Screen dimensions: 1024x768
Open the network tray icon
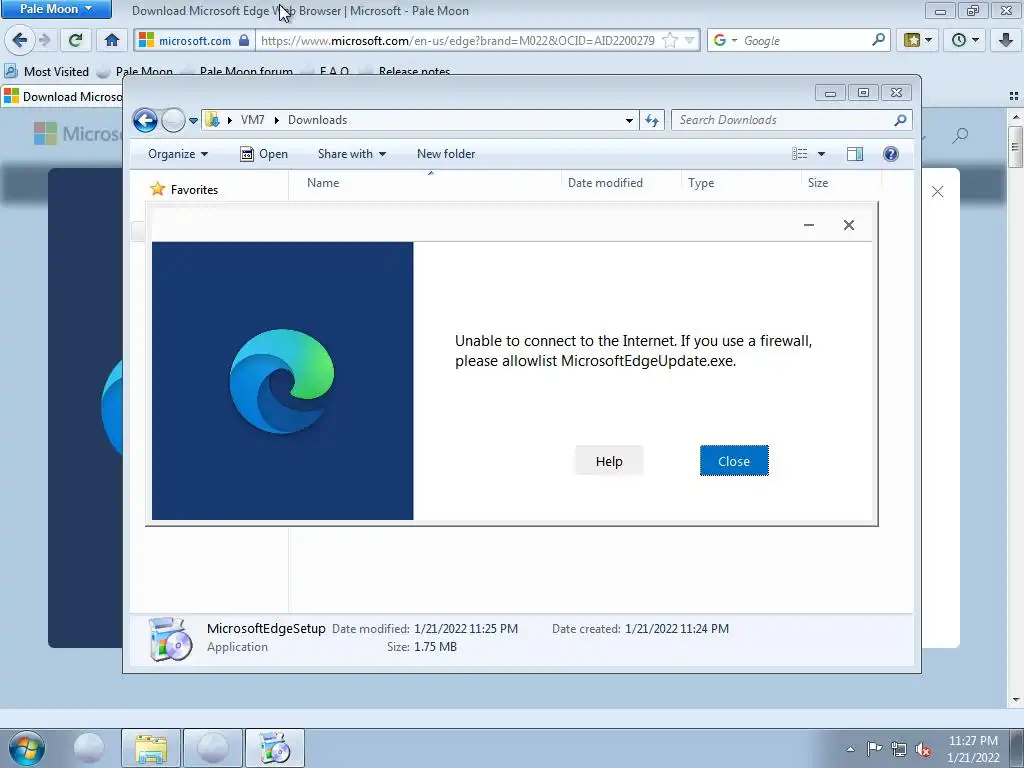coord(899,749)
